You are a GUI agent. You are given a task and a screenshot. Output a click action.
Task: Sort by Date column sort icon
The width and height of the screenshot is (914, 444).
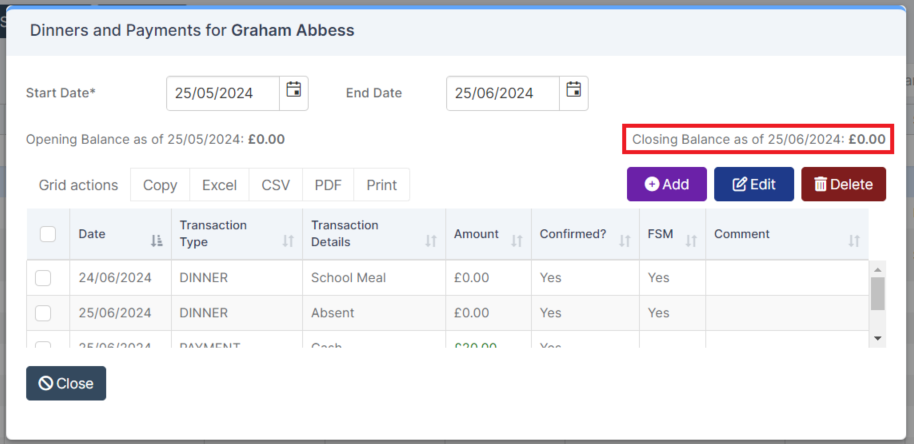[156, 241]
